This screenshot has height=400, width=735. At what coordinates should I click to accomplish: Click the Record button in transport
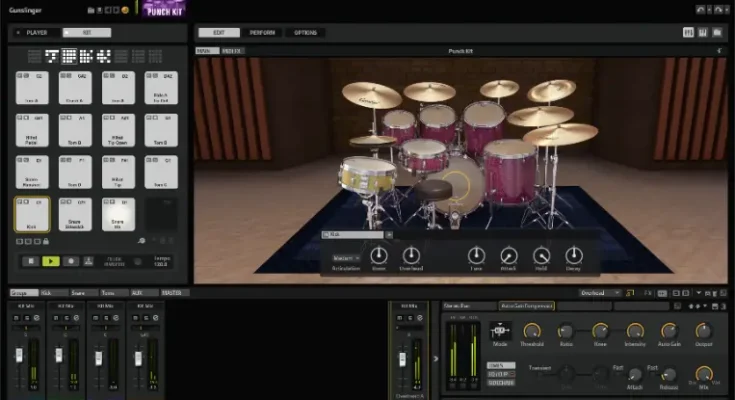pos(71,261)
